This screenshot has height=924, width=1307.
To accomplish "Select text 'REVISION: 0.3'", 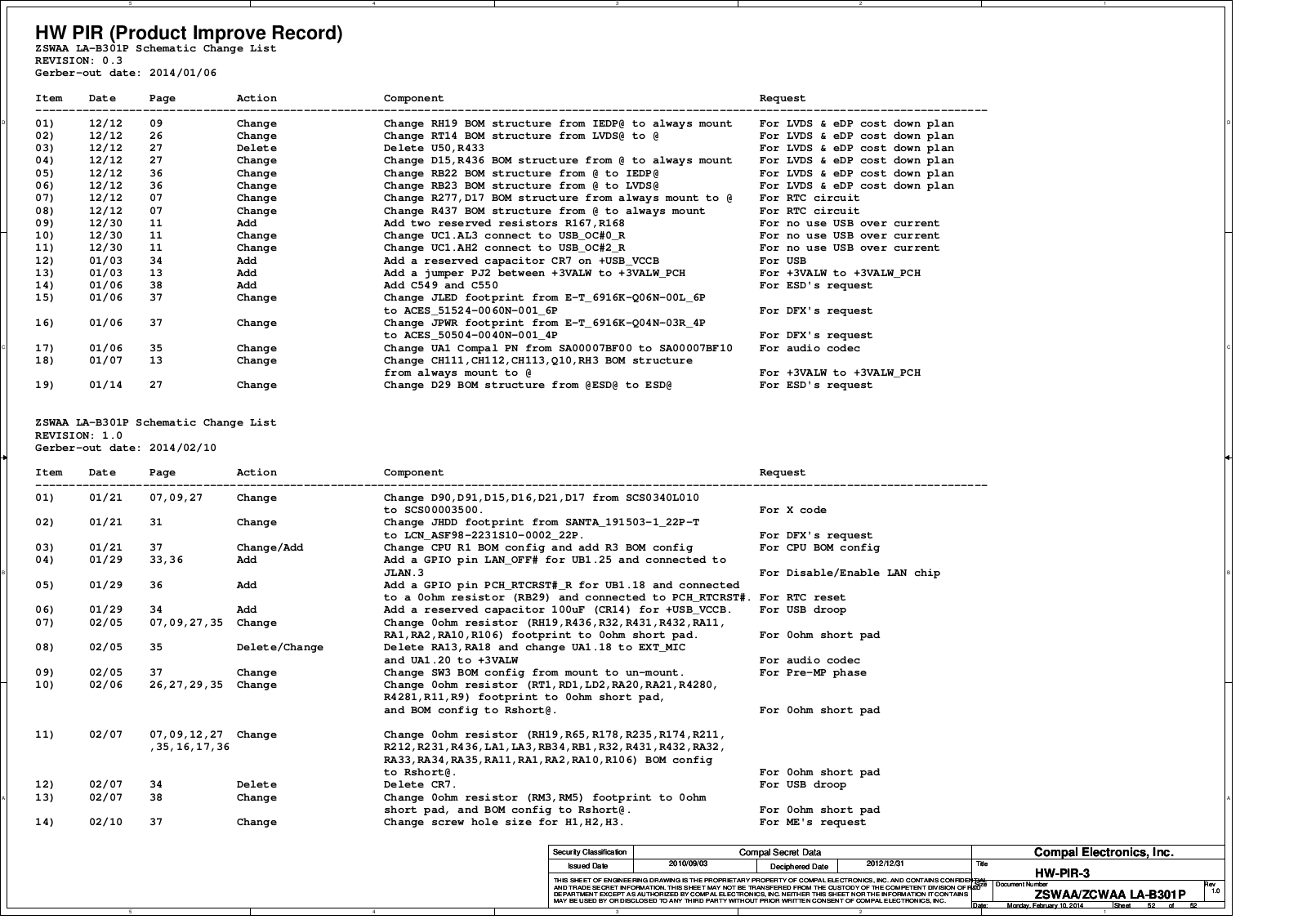I will 78,60.
